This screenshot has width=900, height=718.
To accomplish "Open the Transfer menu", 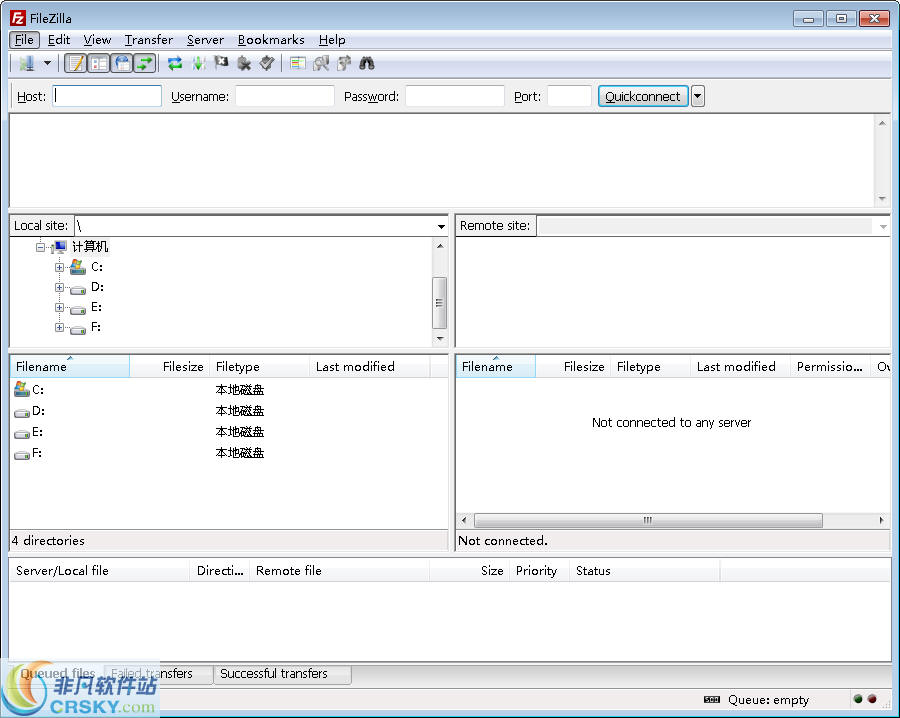I will click(149, 40).
